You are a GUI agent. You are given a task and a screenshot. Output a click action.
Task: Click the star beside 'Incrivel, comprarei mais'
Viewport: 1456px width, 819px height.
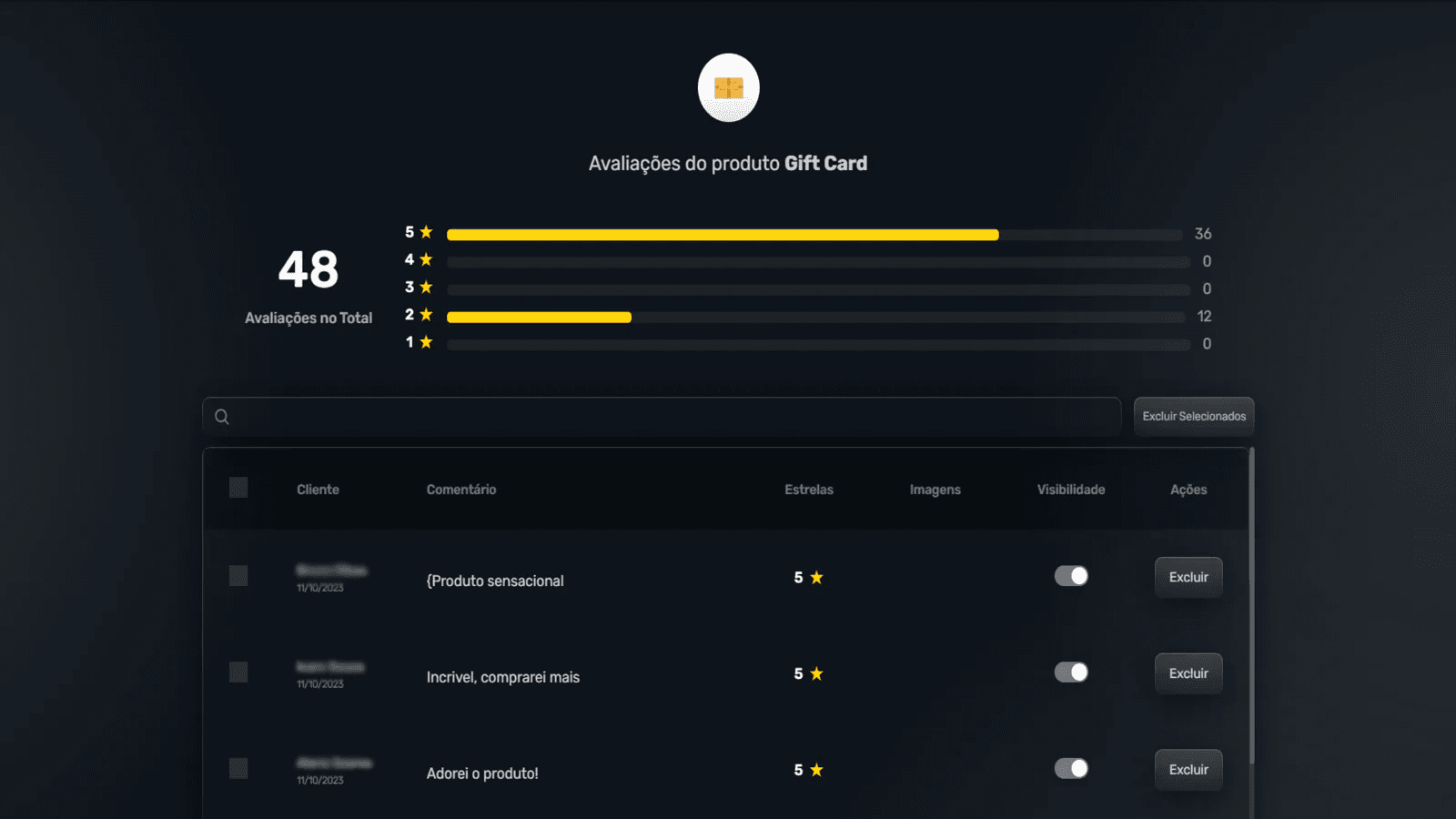click(x=817, y=673)
